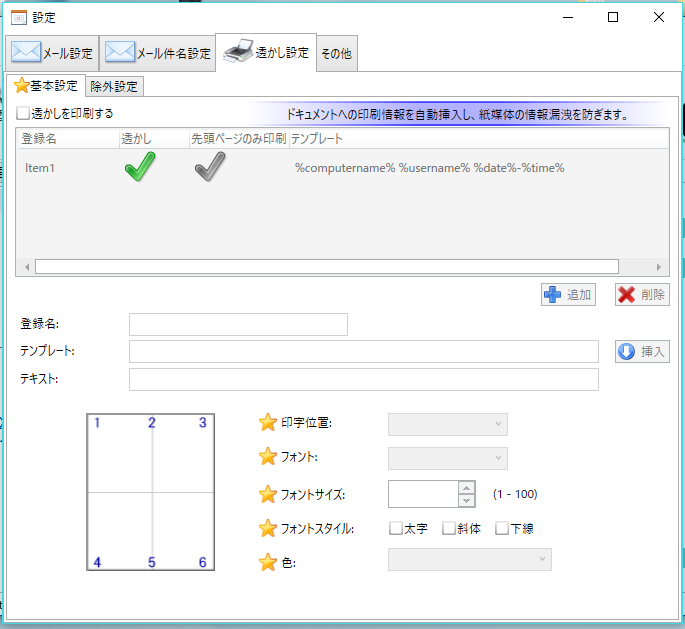
Task: Choose position 6 in the page layout preview
Action: tap(203, 562)
